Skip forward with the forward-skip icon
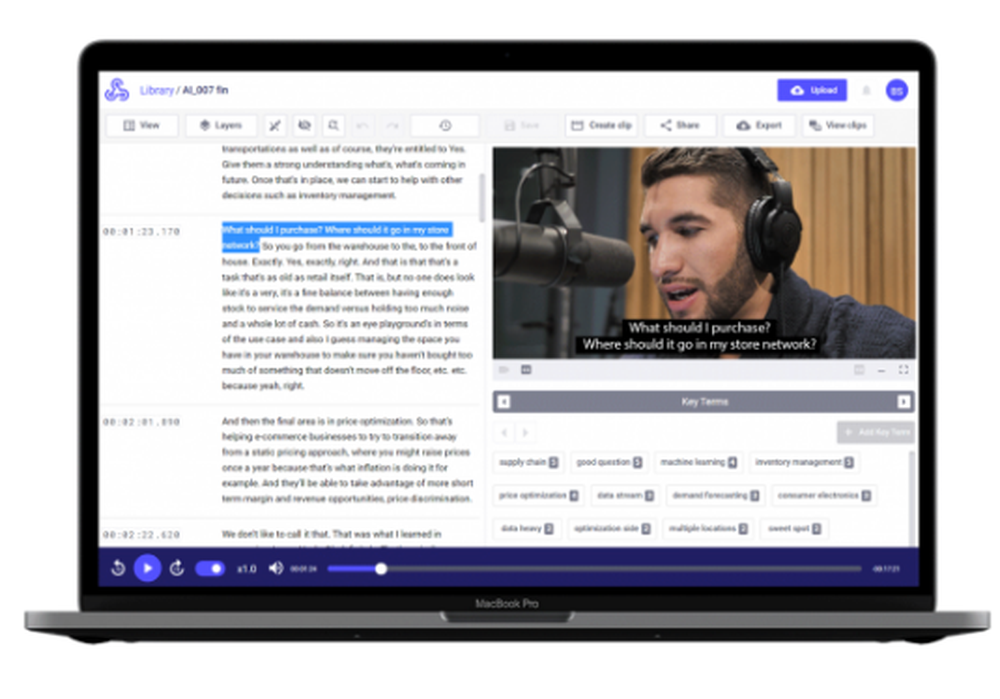Screen dimensions: 1000x699 click(177, 568)
